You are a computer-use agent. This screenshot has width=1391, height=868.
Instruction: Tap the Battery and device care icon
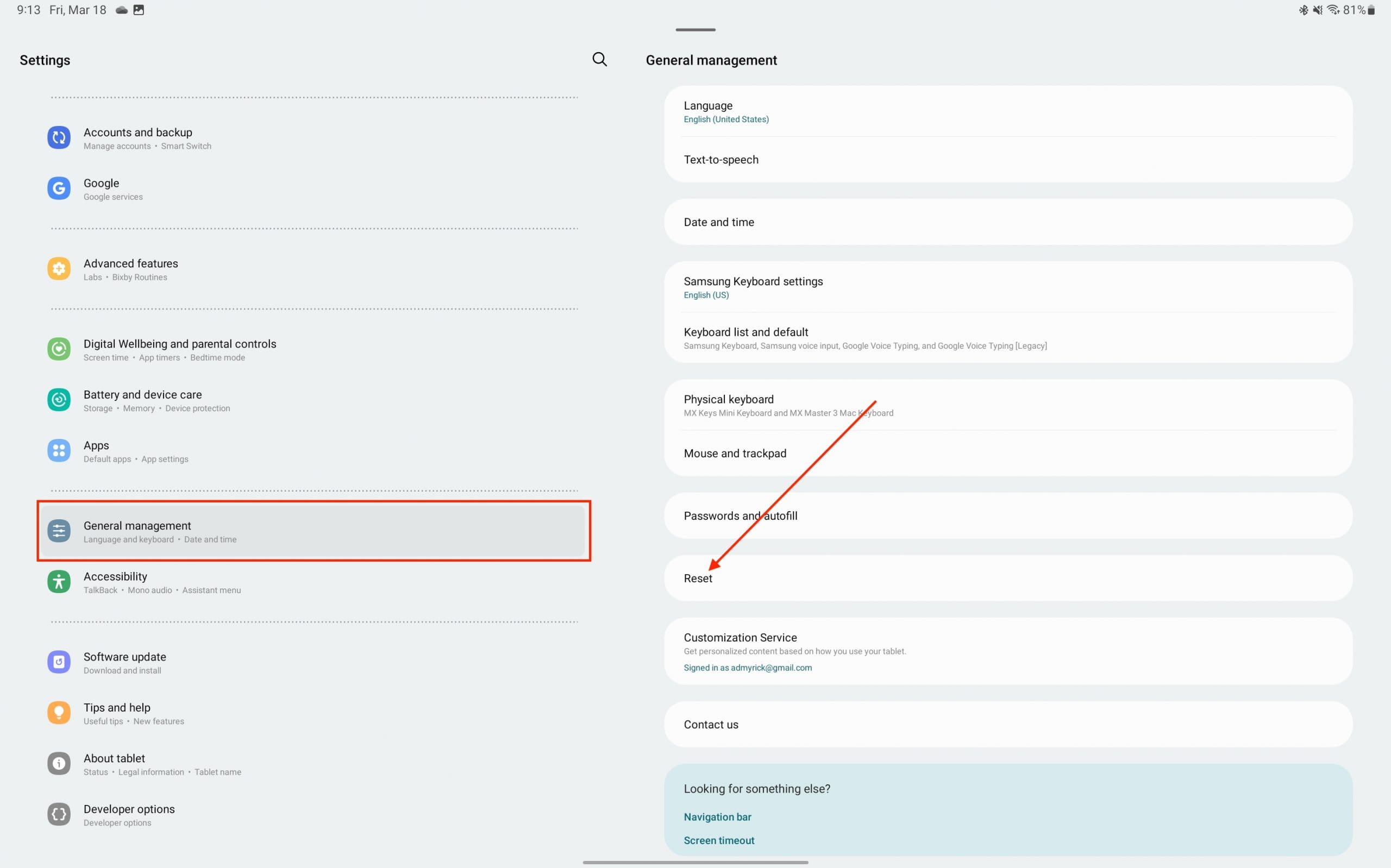pos(59,400)
